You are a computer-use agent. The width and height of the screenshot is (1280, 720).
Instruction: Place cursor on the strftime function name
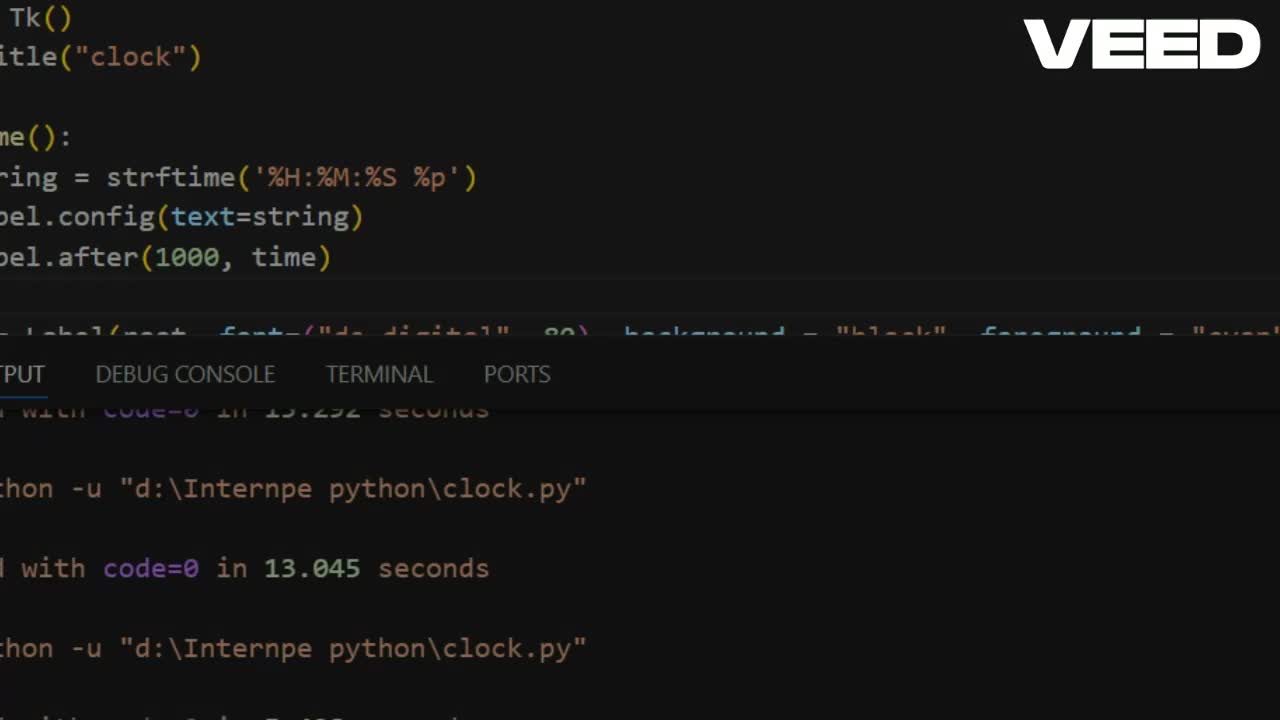[x=170, y=178]
